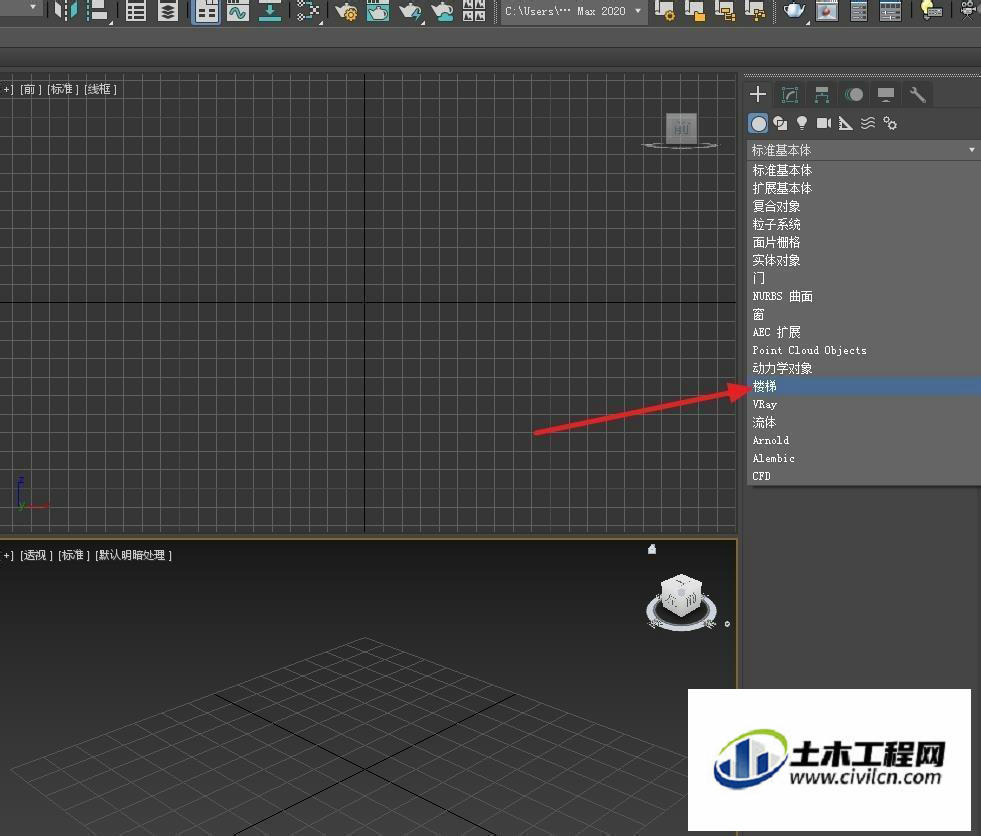981x836 pixels.
Task: Pick the 窗 entry in list
Action: 864,314
